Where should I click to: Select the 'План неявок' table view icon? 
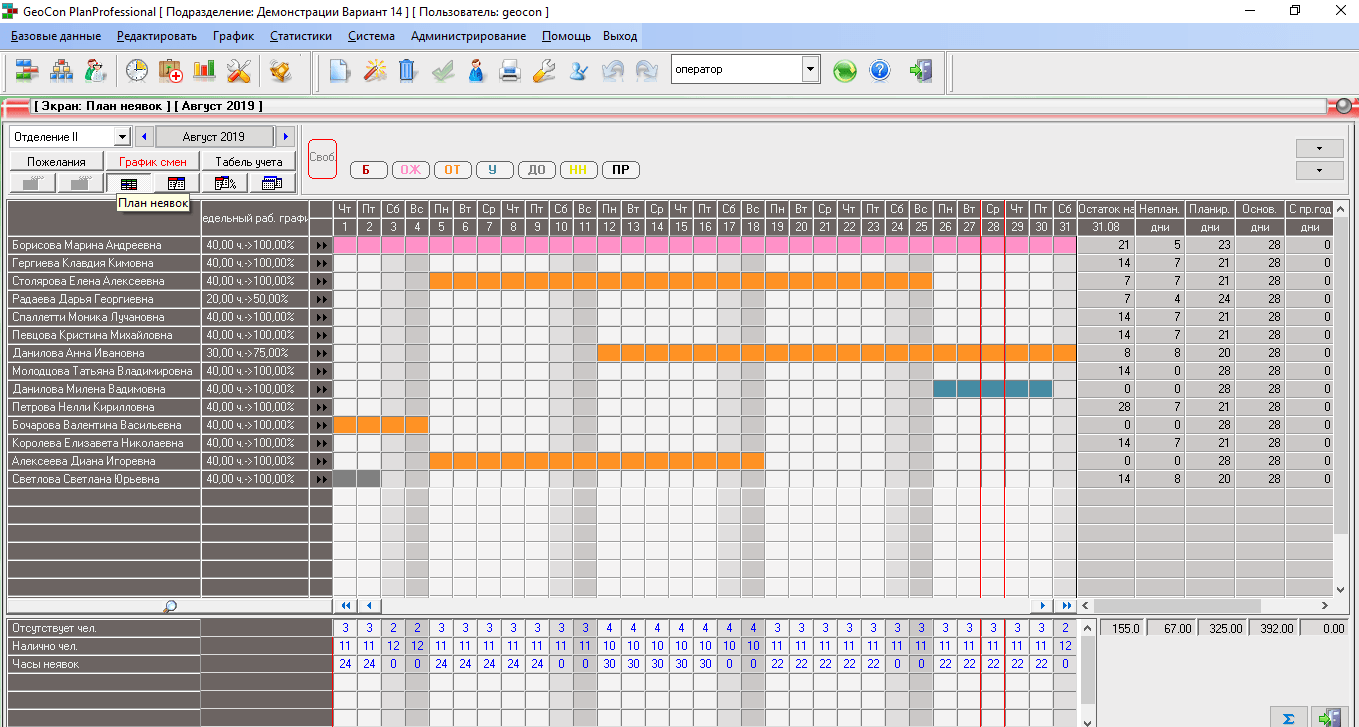pyautogui.click(x=129, y=183)
